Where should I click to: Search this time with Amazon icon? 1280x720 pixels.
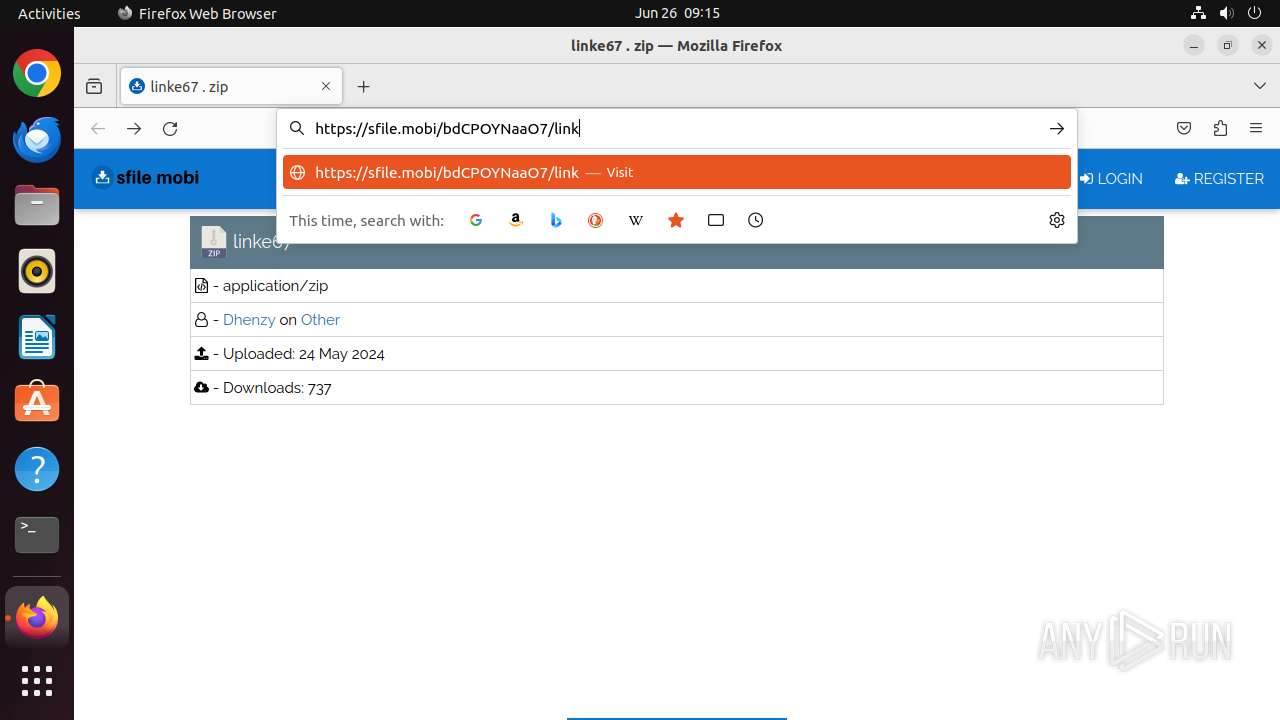(516, 220)
